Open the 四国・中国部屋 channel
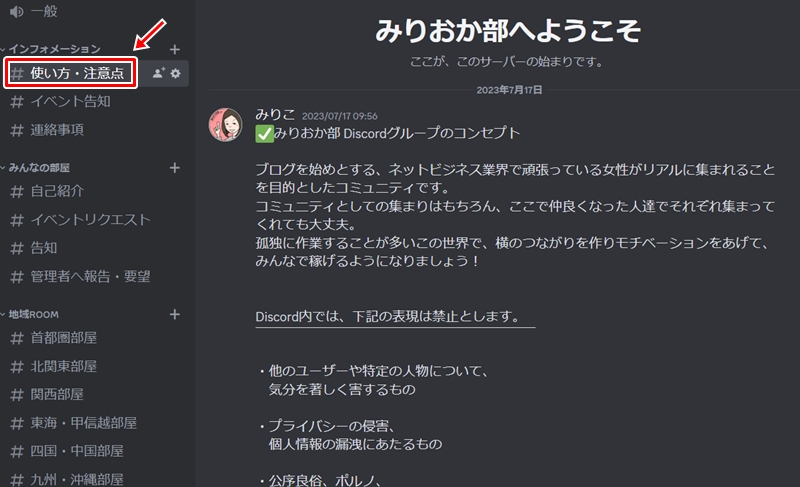This screenshot has width=800, height=487. pyautogui.click(x=77, y=451)
